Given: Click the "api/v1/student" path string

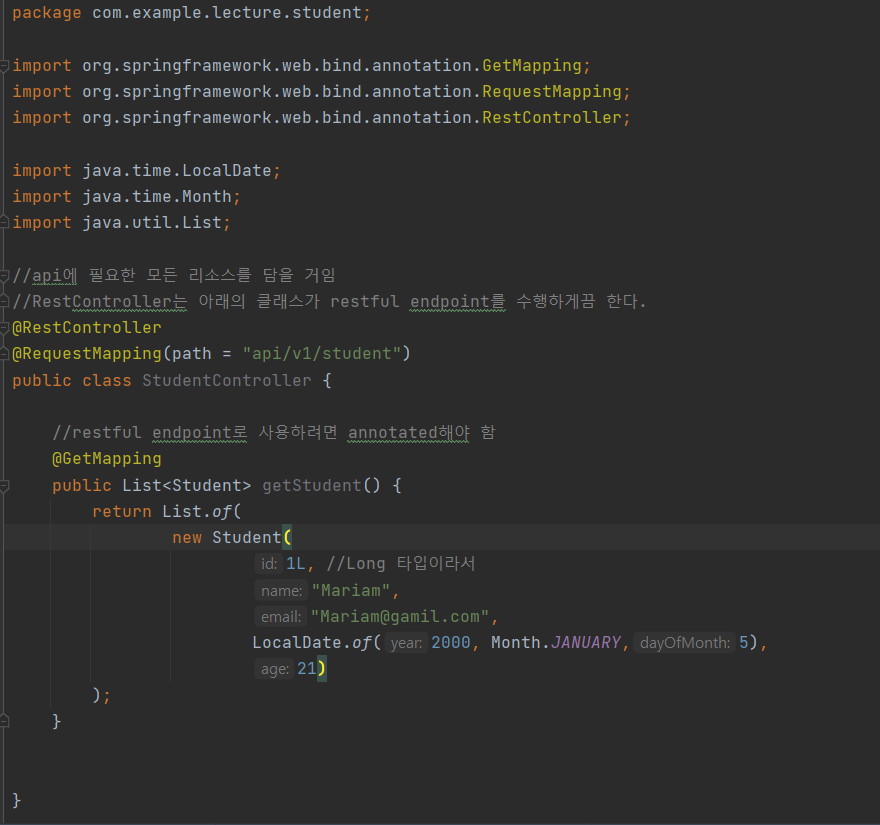Looking at the screenshot, I should tap(322, 354).
